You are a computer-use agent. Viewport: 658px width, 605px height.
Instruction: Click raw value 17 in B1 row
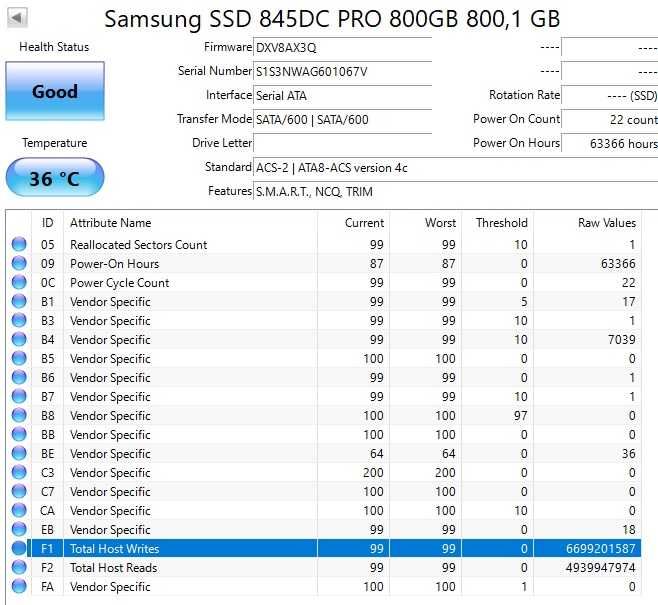(629, 302)
